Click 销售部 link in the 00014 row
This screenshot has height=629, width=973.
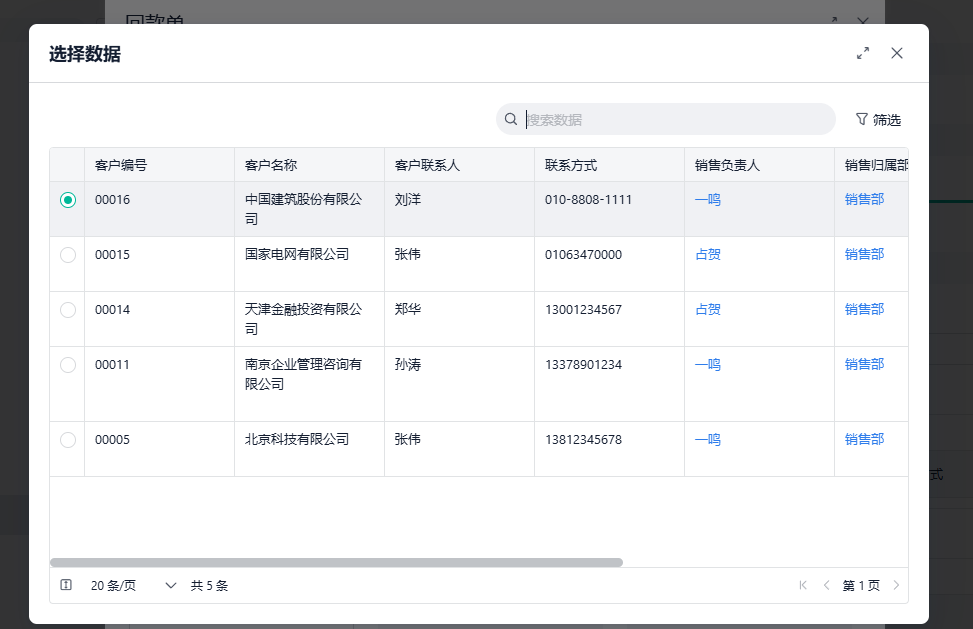coord(864,310)
